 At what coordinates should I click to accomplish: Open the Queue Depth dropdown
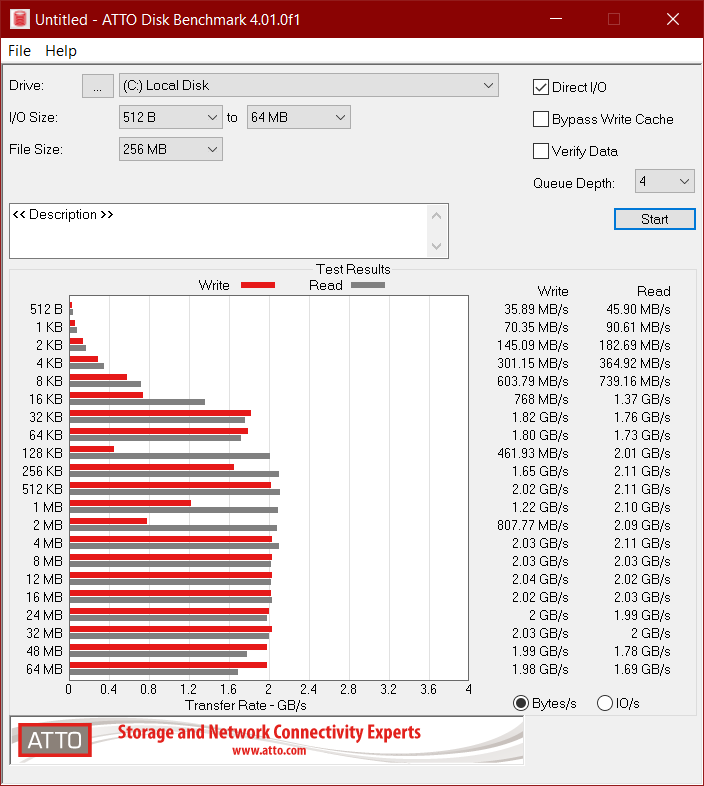pyautogui.click(x=665, y=181)
